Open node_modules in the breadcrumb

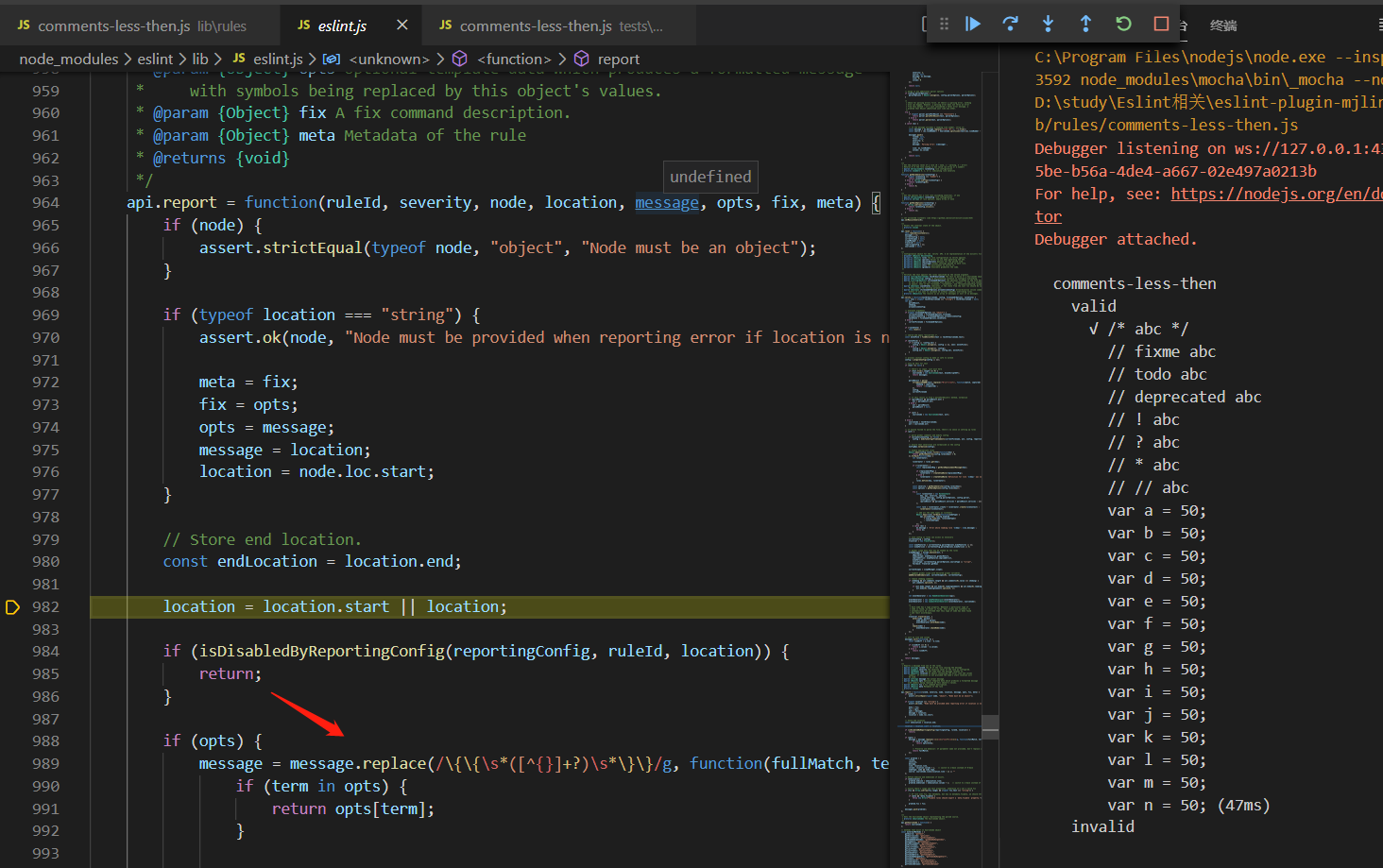69,59
